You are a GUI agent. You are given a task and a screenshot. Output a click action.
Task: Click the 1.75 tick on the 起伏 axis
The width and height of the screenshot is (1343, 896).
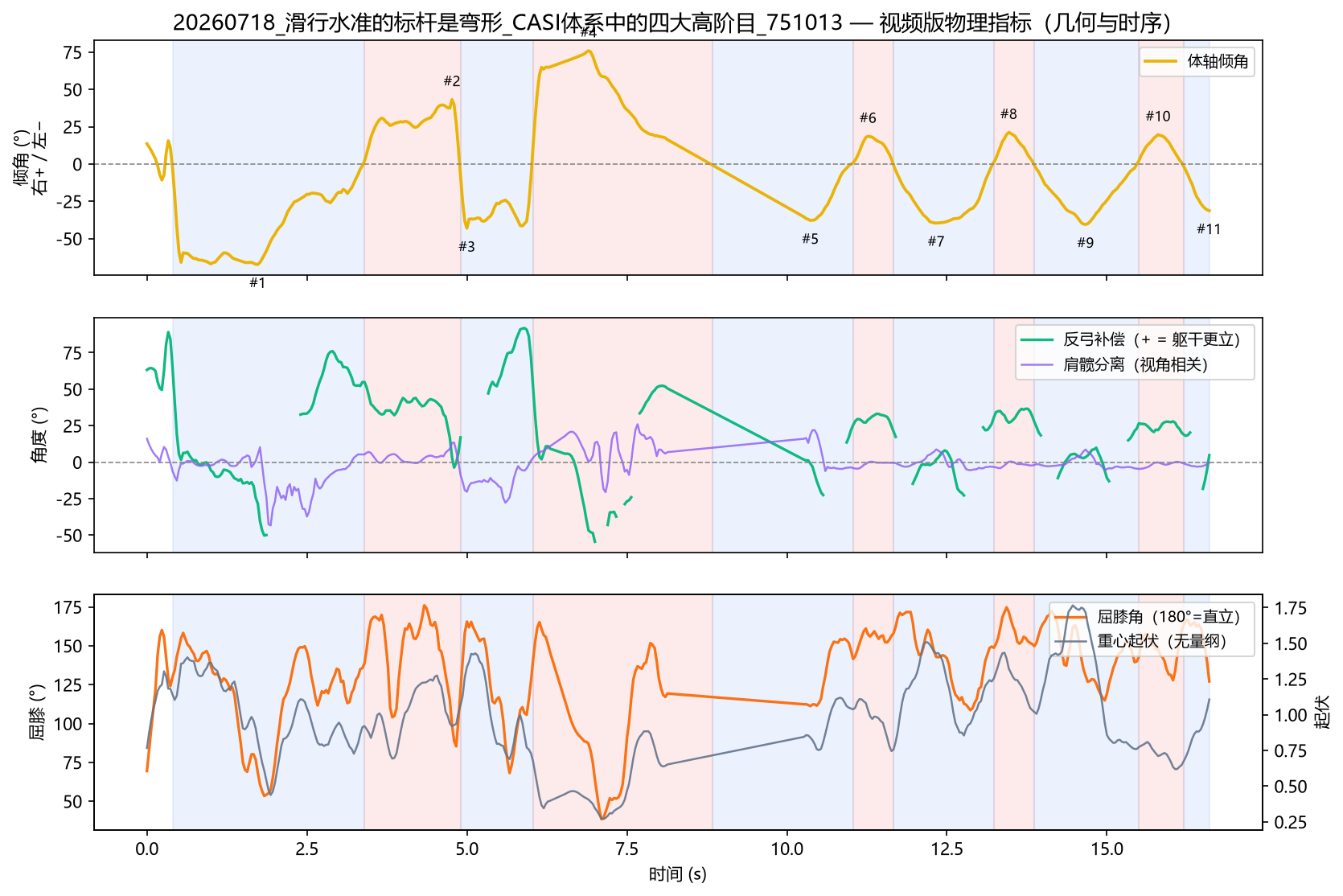pyautogui.click(x=1291, y=608)
